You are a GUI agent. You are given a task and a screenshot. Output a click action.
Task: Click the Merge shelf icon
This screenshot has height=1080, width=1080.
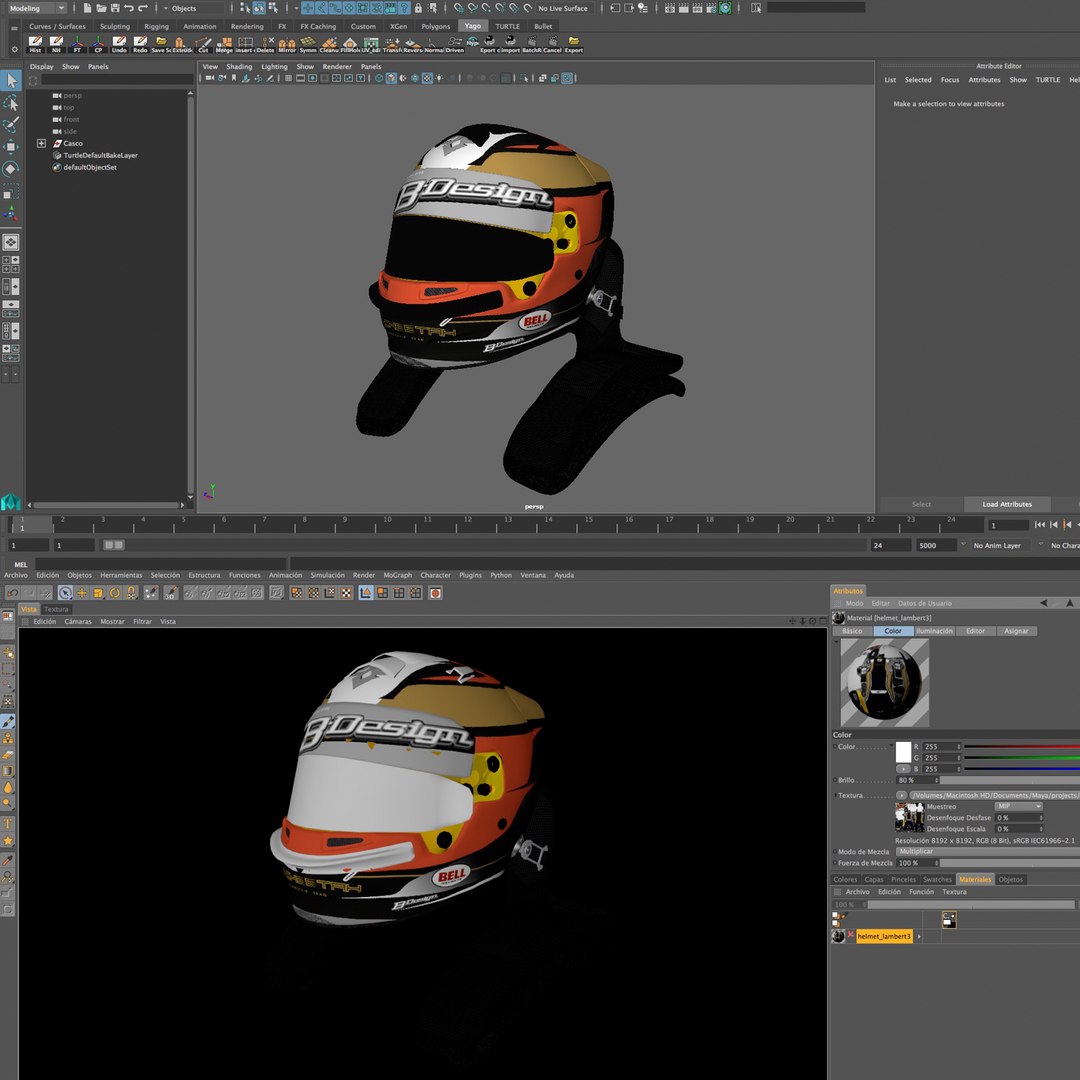click(x=225, y=45)
